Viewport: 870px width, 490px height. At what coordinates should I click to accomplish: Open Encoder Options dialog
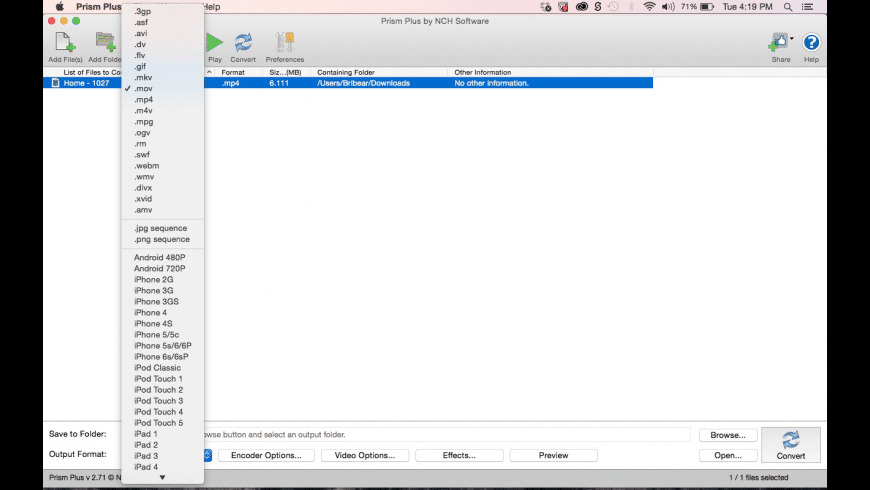[266, 455]
